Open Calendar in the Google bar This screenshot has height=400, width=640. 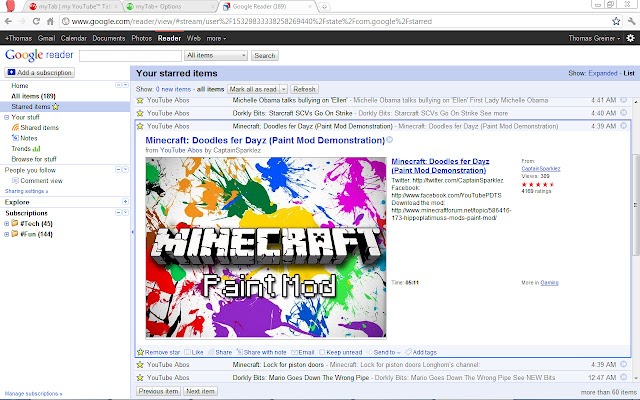(x=73, y=38)
